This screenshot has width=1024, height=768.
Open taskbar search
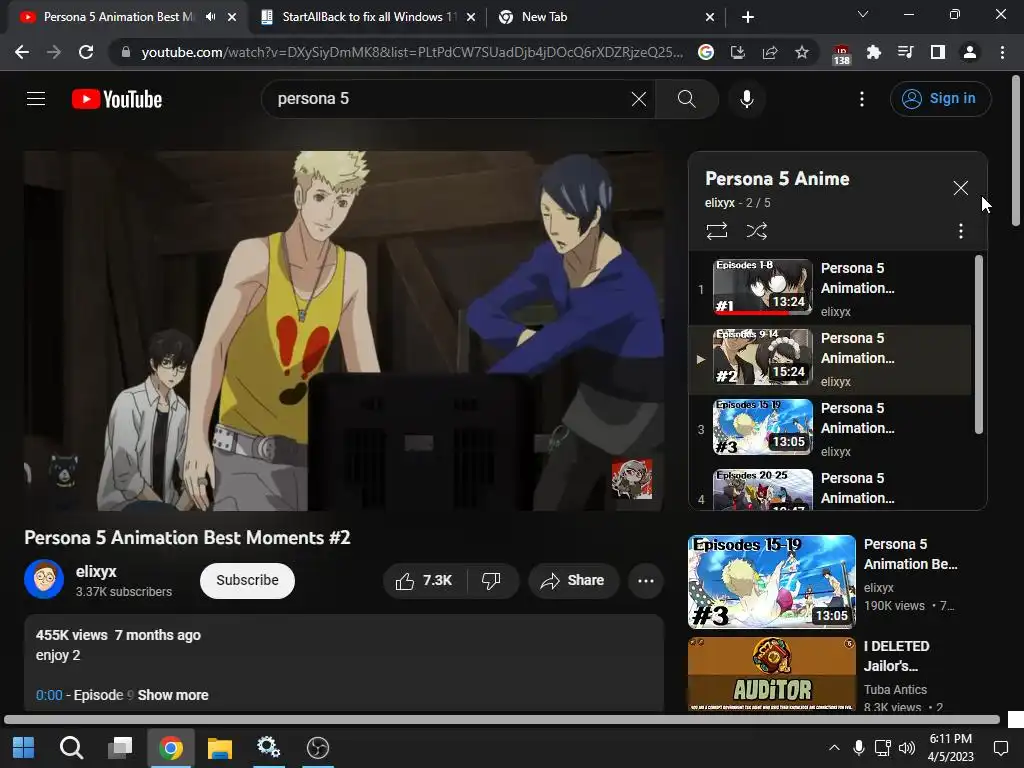tap(71, 748)
